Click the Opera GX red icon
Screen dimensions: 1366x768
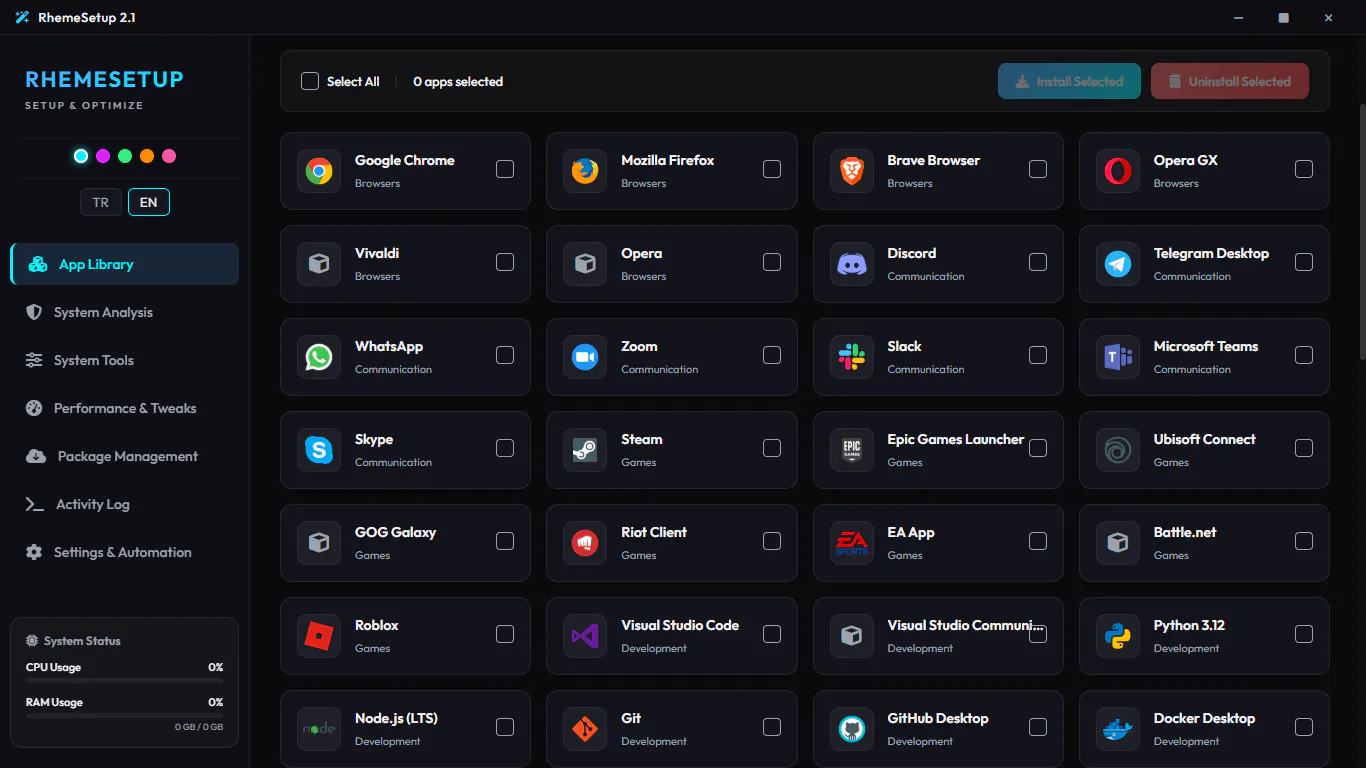coord(1117,171)
